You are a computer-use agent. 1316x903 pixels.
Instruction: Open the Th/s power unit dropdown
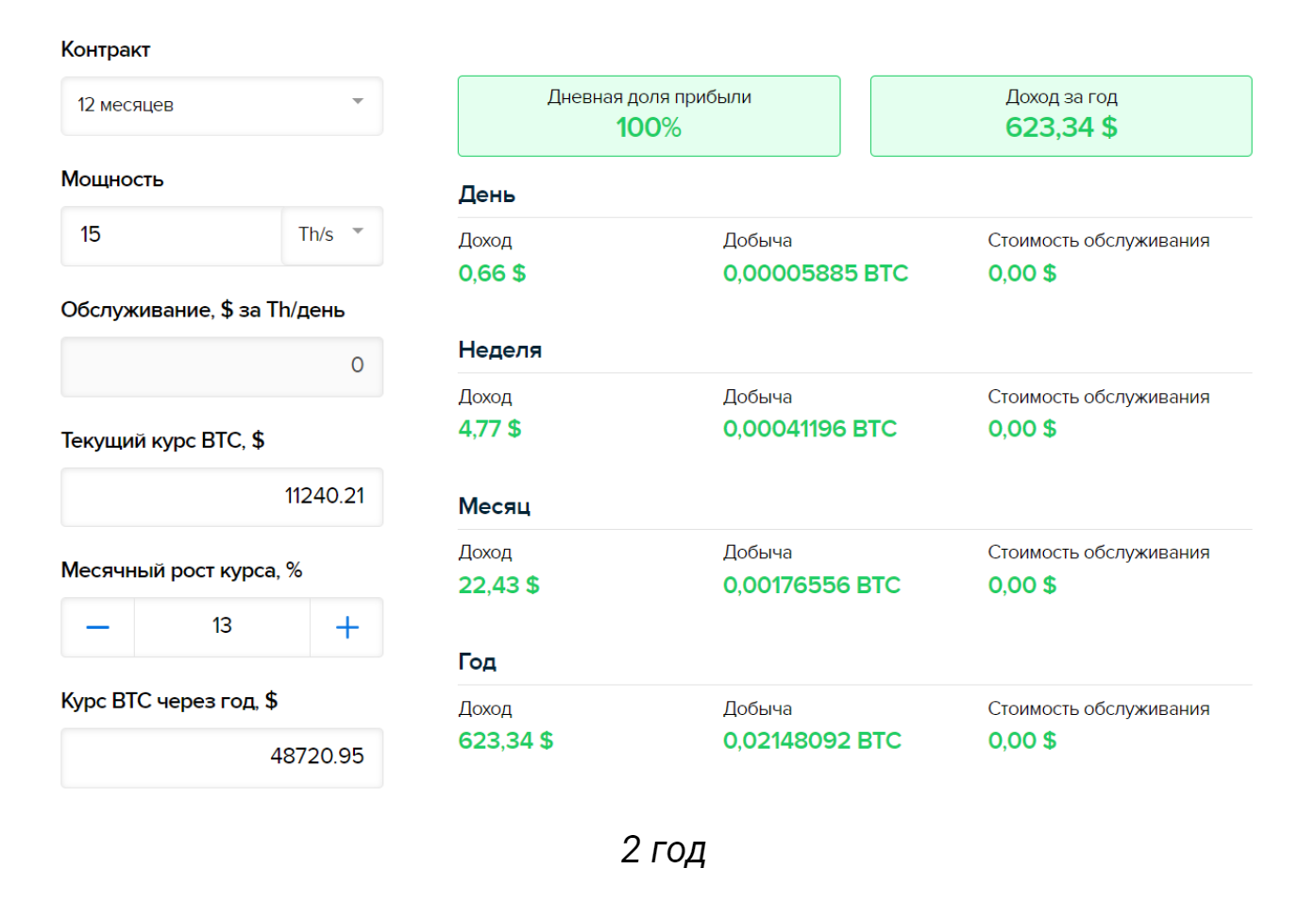click(x=332, y=235)
